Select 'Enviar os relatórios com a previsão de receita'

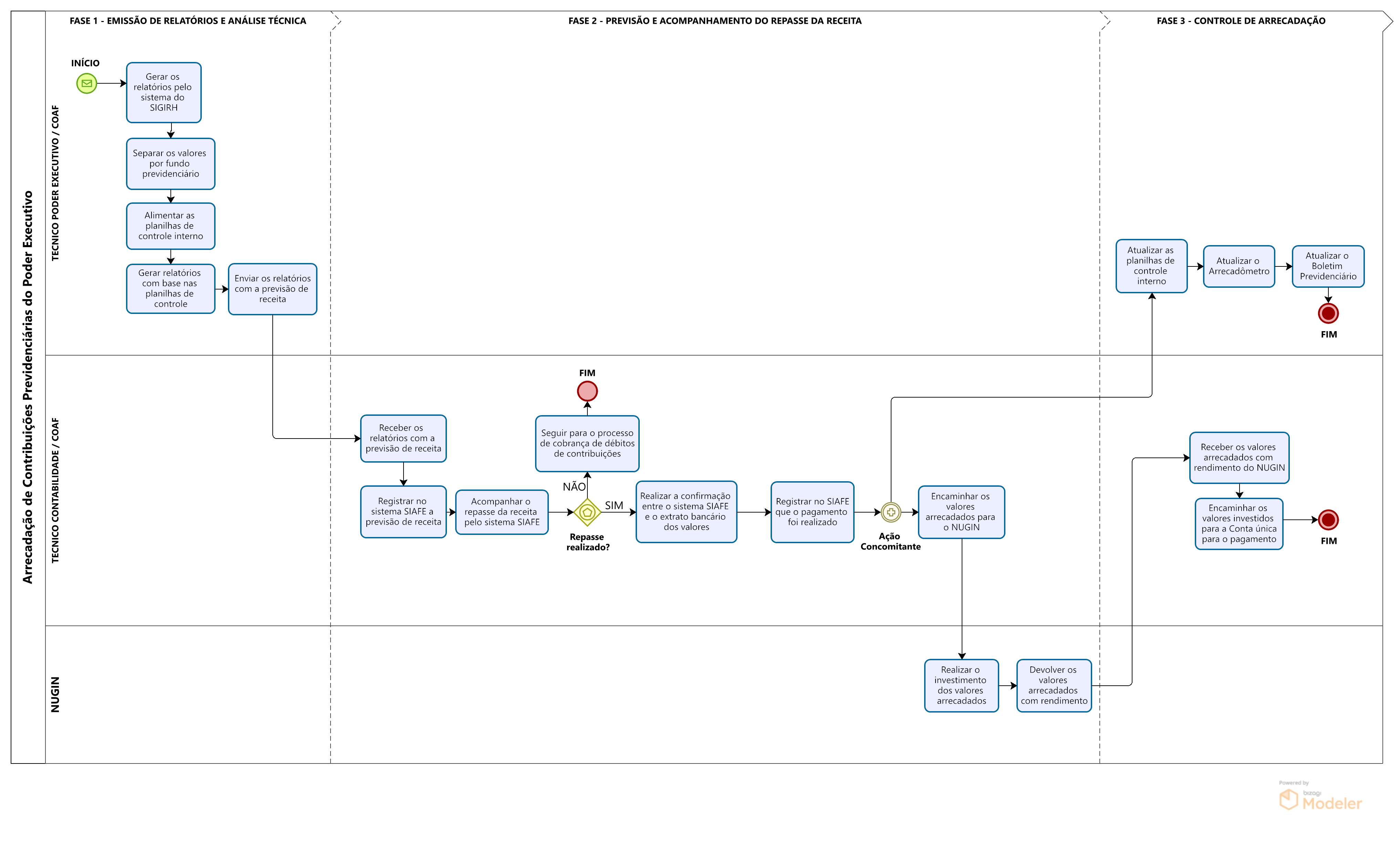[x=273, y=289]
